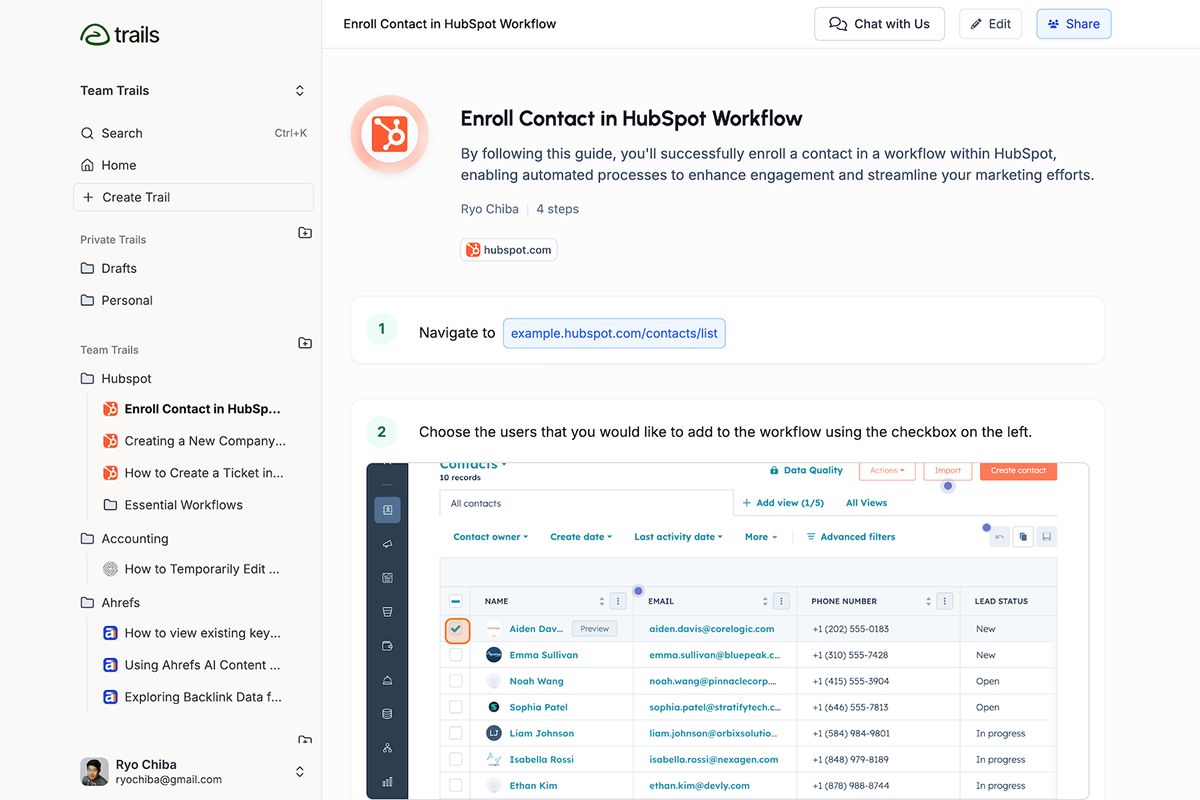Viewport: 1200px width, 800px height.
Task: Open PHONE NUMBER column options menu
Action: [x=945, y=601]
